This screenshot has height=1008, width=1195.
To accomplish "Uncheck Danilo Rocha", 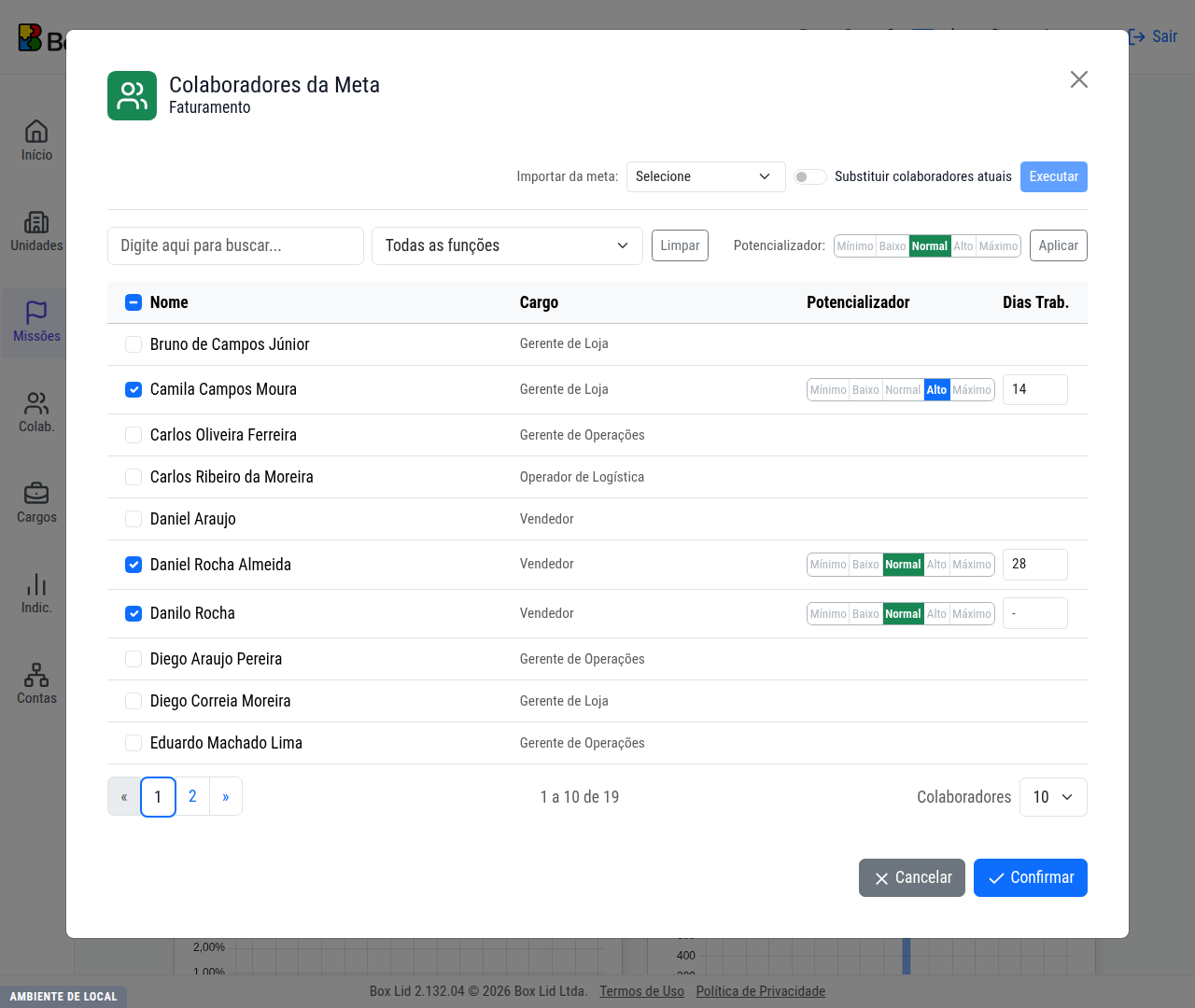I will (x=134, y=613).
